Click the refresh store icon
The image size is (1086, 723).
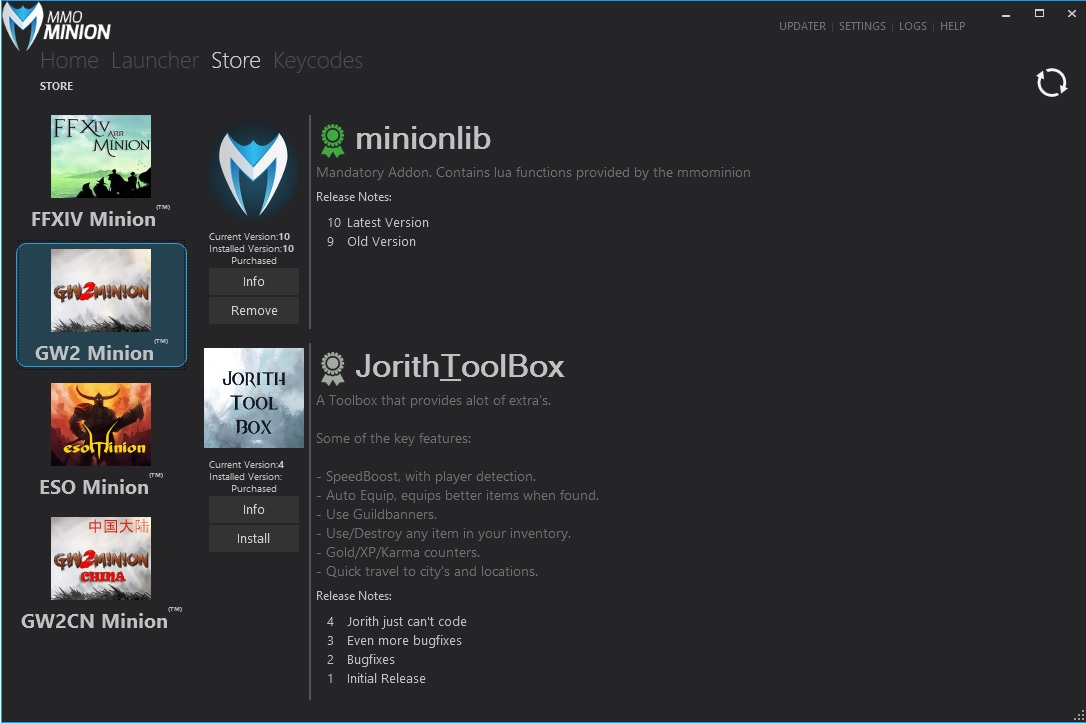coord(1051,83)
